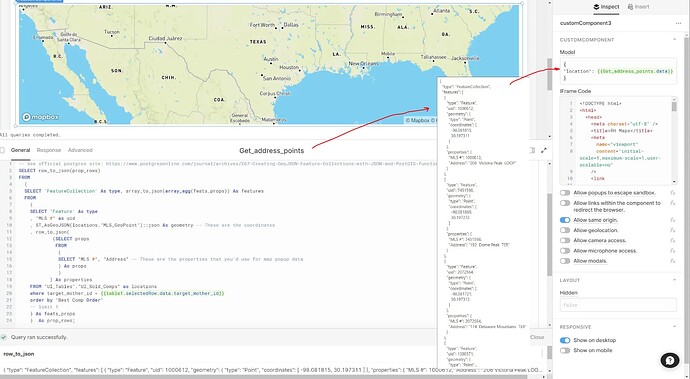Image resolution: width=690 pixels, height=379 pixels.
Task: Collapse the LAYOUT section chevron
Action: [675, 280]
